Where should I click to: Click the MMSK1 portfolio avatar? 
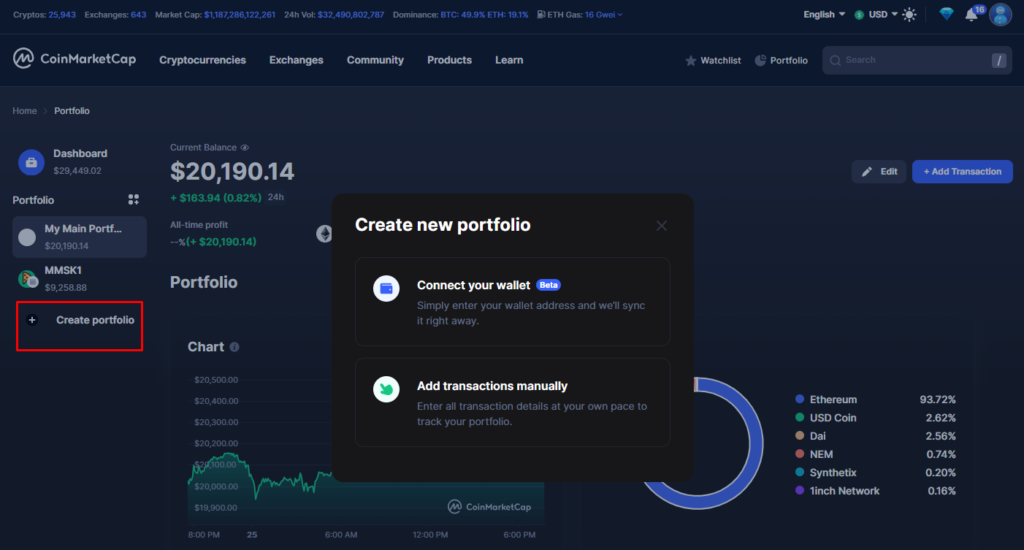click(27, 279)
